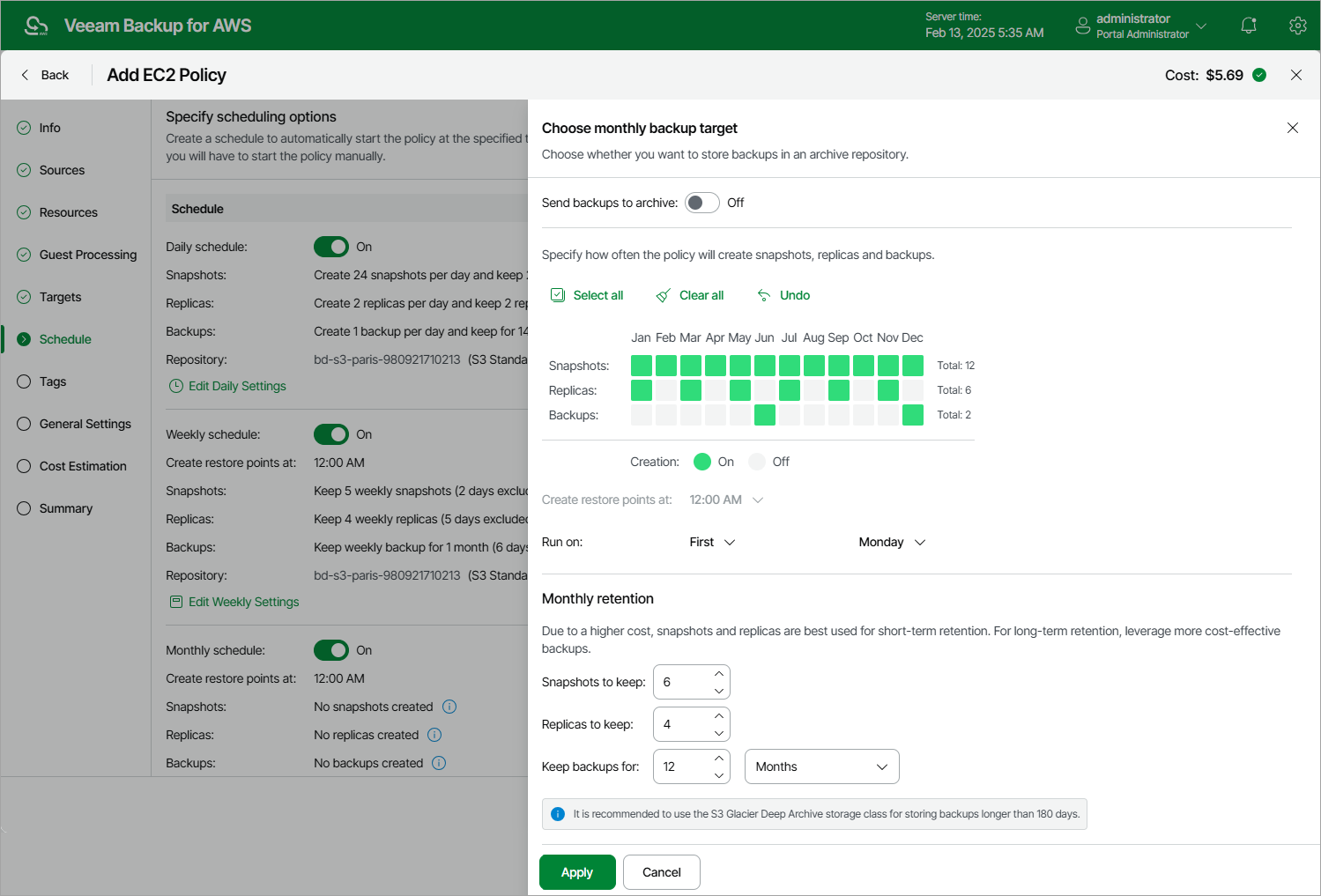1321x896 pixels.
Task: Turn on Send backups to archive
Action: coord(702,202)
